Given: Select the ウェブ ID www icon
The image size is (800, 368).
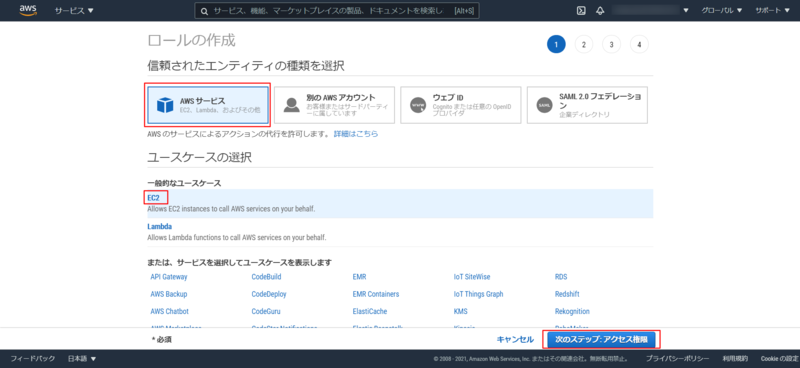Looking at the screenshot, I should click(x=418, y=105).
